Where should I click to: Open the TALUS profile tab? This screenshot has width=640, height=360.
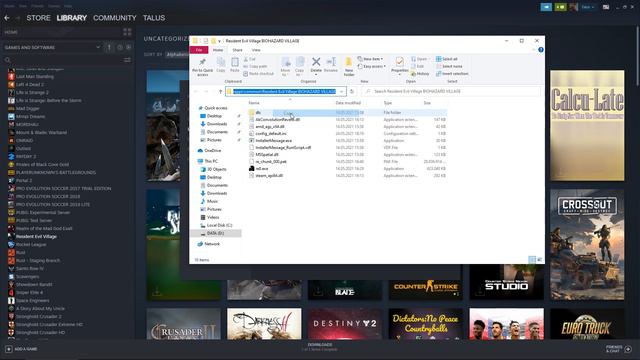(154, 18)
